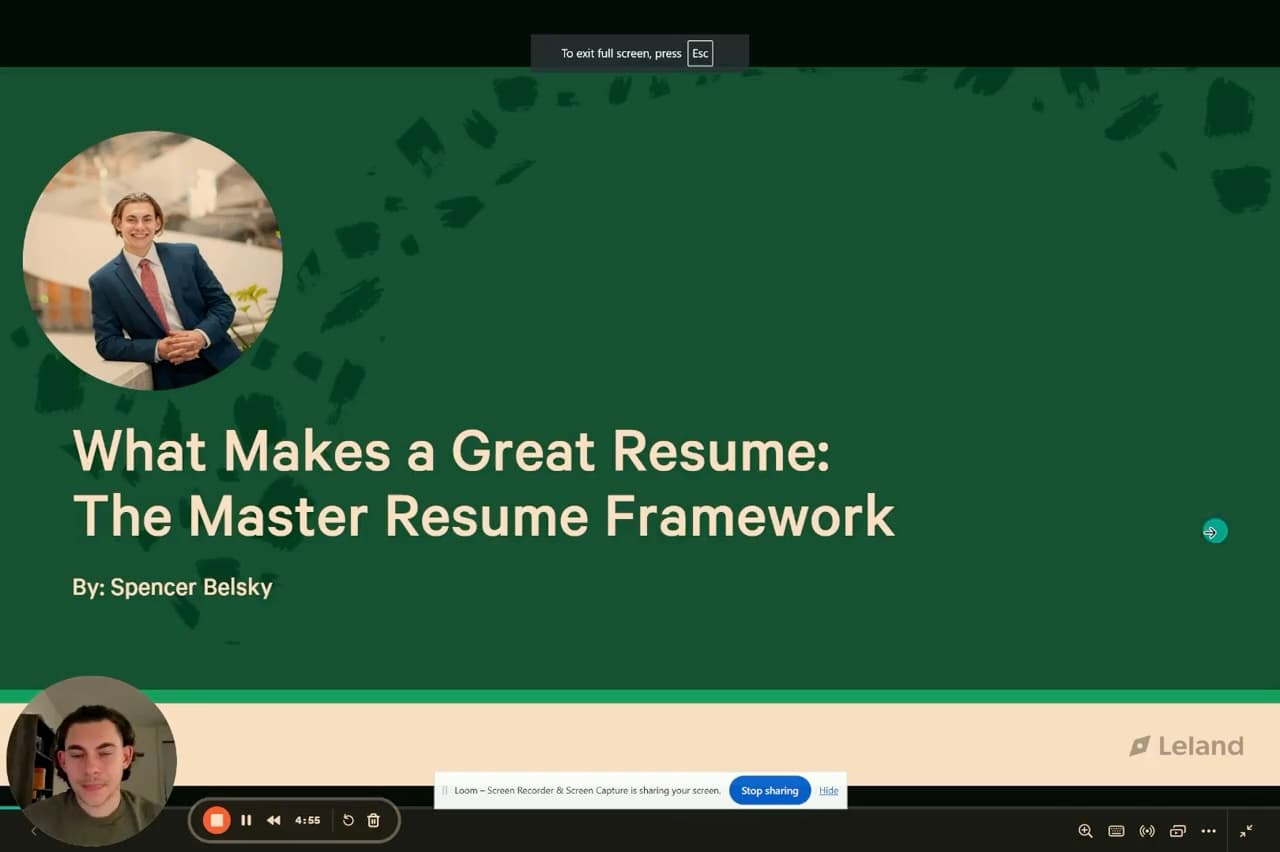Open the keyboard shortcuts icon

click(x=1116, y=831)
